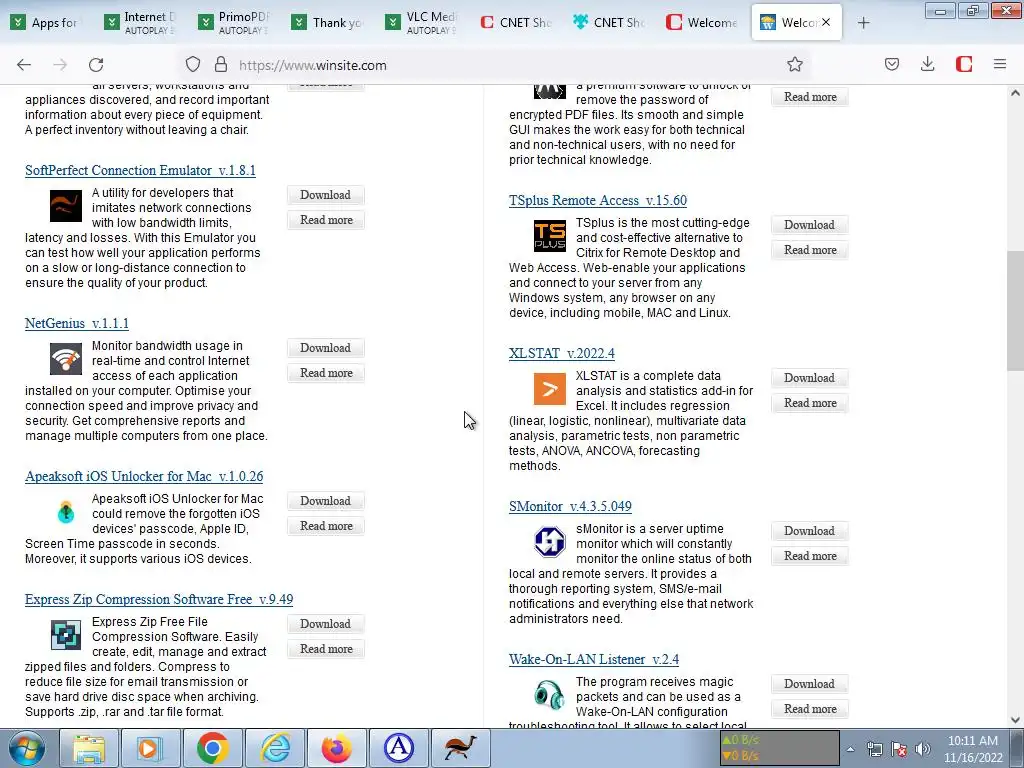Viewport: 1024px width, 768px height.
Task: Click the taskbar clock showing 10:11 AM
Action: click(x=973, y=749)
